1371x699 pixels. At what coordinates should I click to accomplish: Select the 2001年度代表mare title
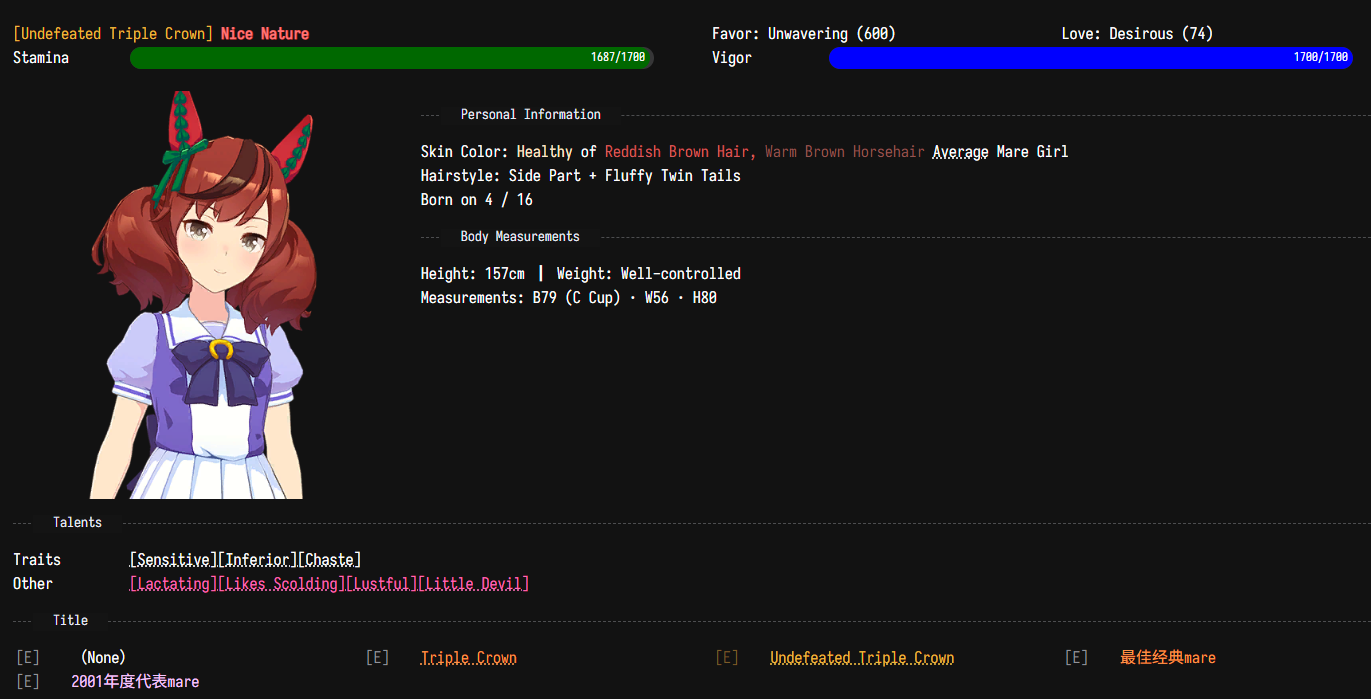(135, 682)
